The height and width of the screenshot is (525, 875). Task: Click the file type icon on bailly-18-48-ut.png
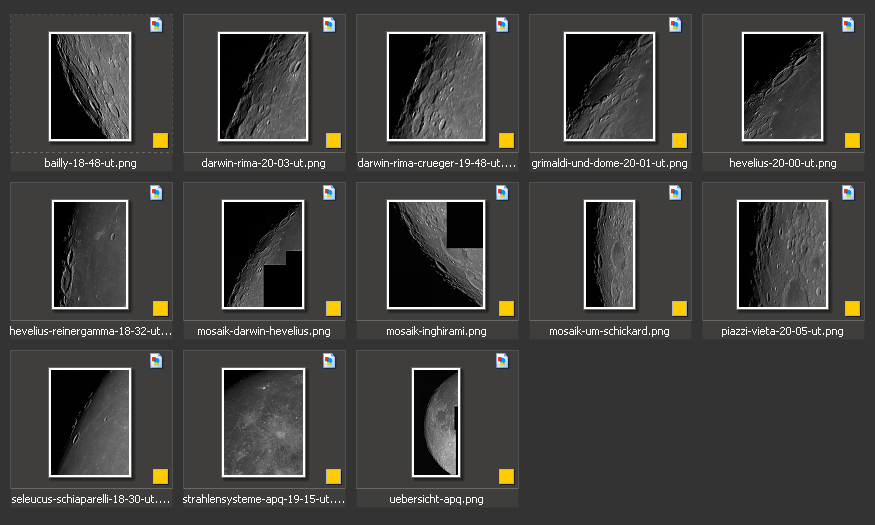(x=157, y=25)
